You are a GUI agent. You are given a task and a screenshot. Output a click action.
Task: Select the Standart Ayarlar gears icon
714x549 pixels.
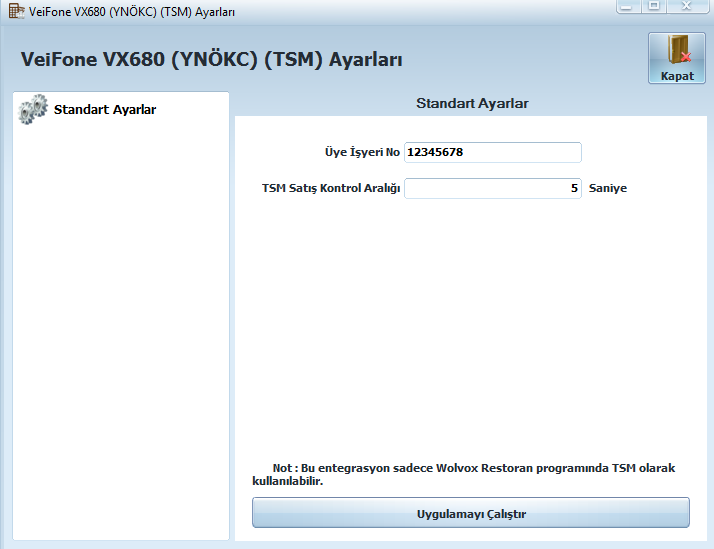(33, 109)
